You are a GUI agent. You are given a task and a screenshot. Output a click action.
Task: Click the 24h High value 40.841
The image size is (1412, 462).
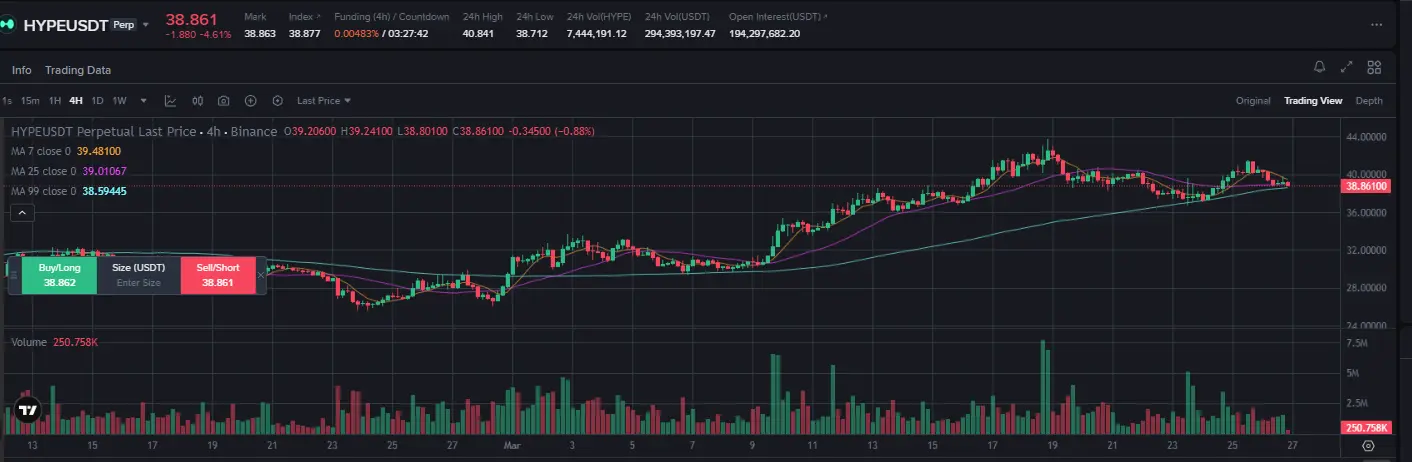pos(477,34)
